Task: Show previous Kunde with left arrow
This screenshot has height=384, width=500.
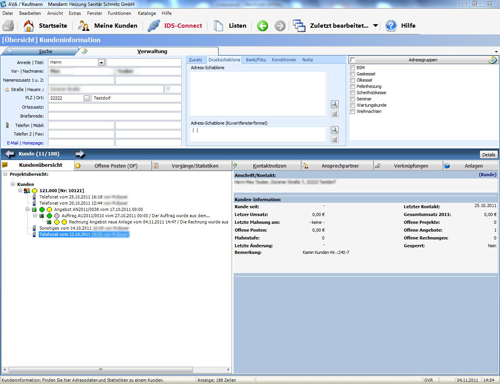Action: pyautogui.click(x=10, y=154)
